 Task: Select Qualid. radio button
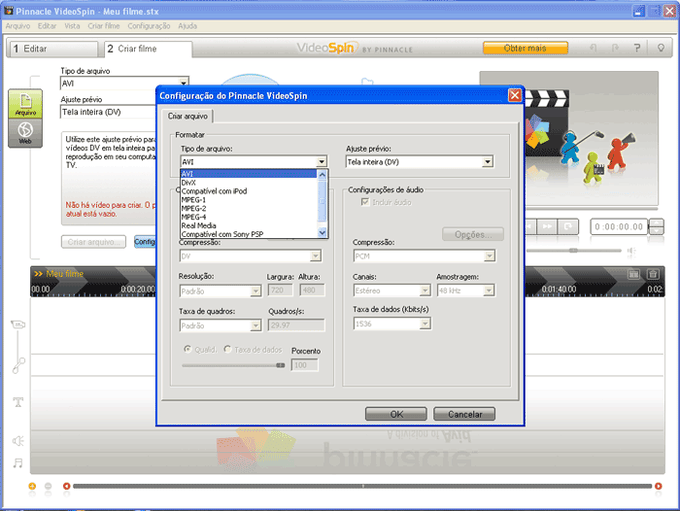coord(188,349)
